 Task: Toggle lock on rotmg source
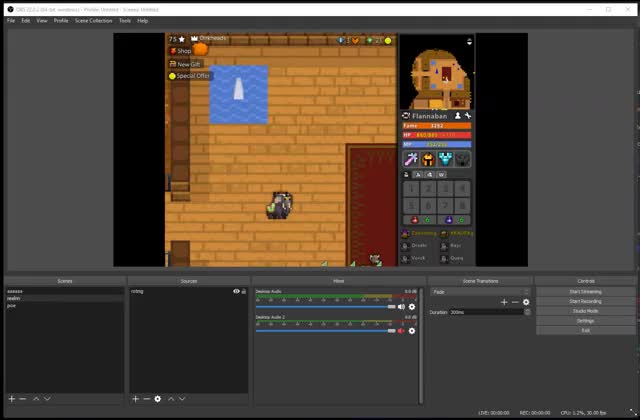(244, 291)
